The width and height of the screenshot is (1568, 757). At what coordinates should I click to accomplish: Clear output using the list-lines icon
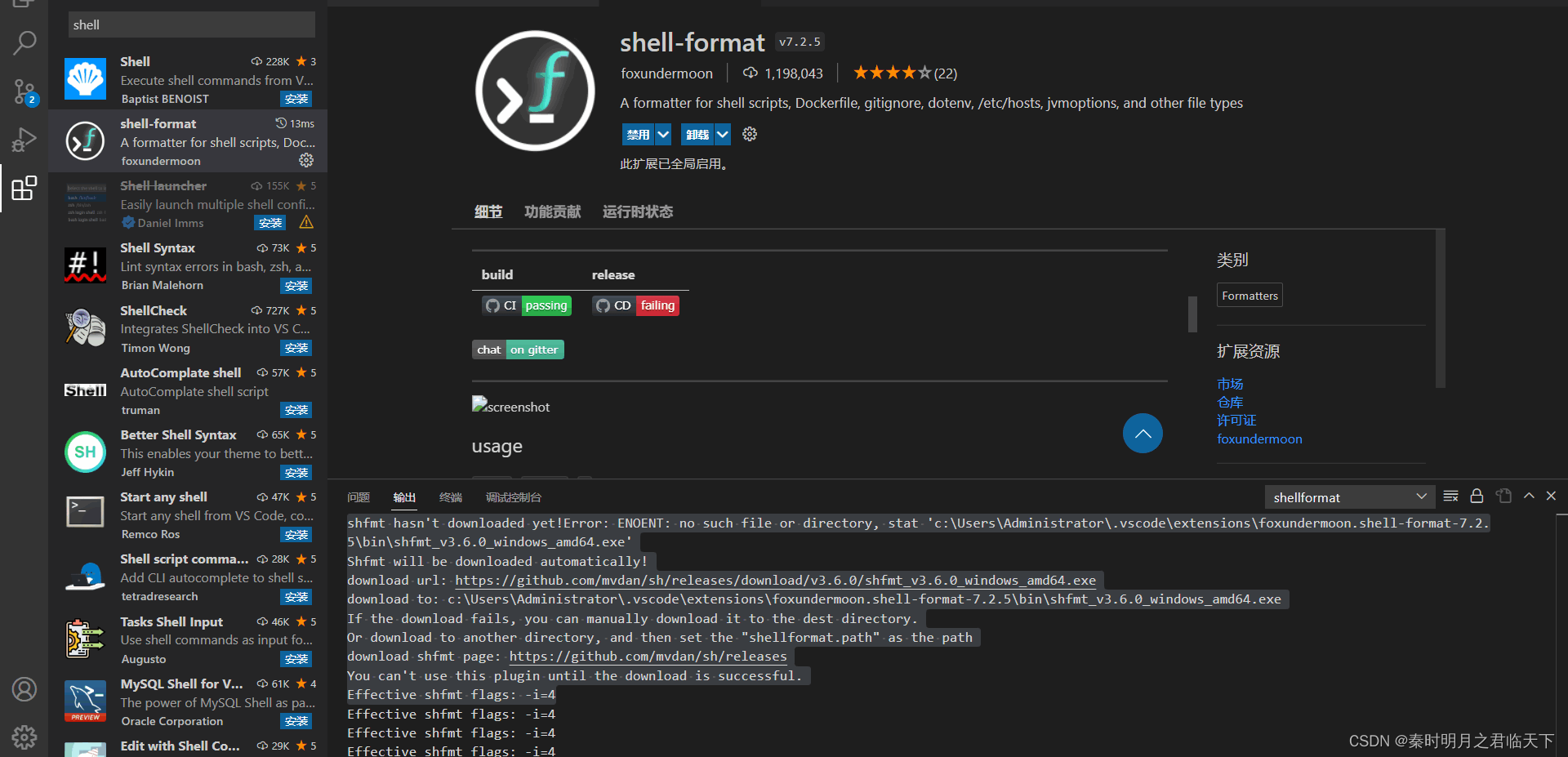coord(1450,497)
